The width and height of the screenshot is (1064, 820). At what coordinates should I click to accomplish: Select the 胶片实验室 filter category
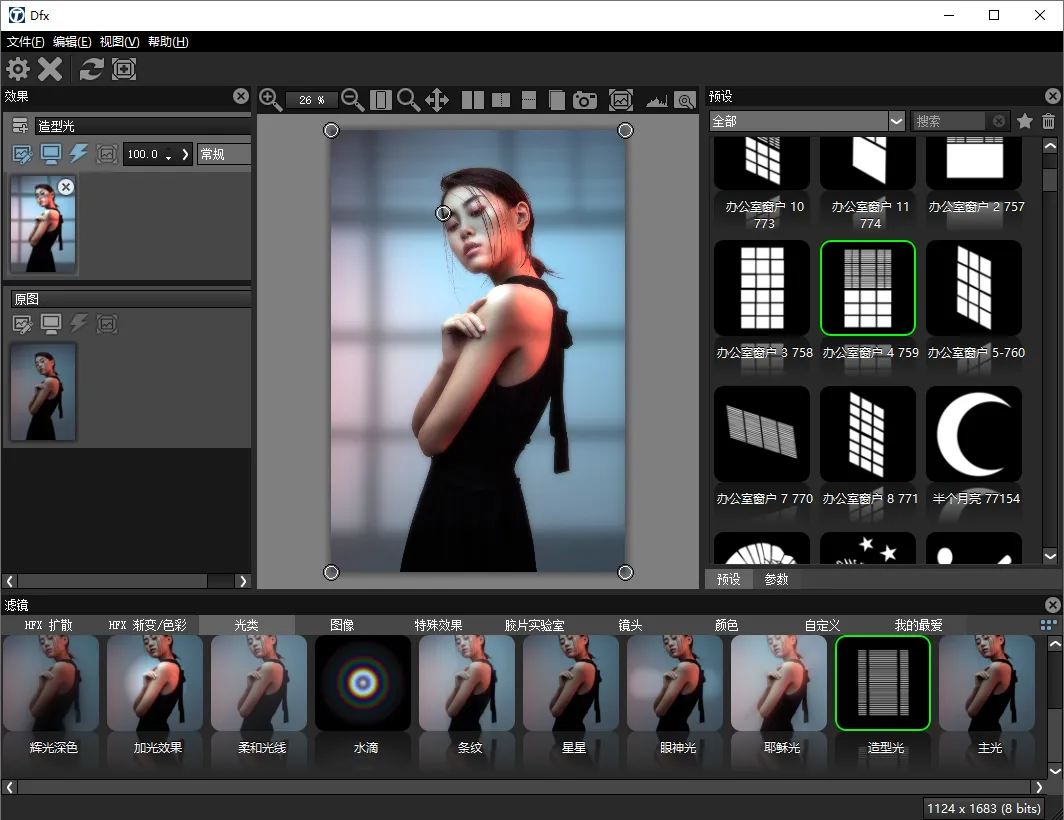tap(534, 625)
